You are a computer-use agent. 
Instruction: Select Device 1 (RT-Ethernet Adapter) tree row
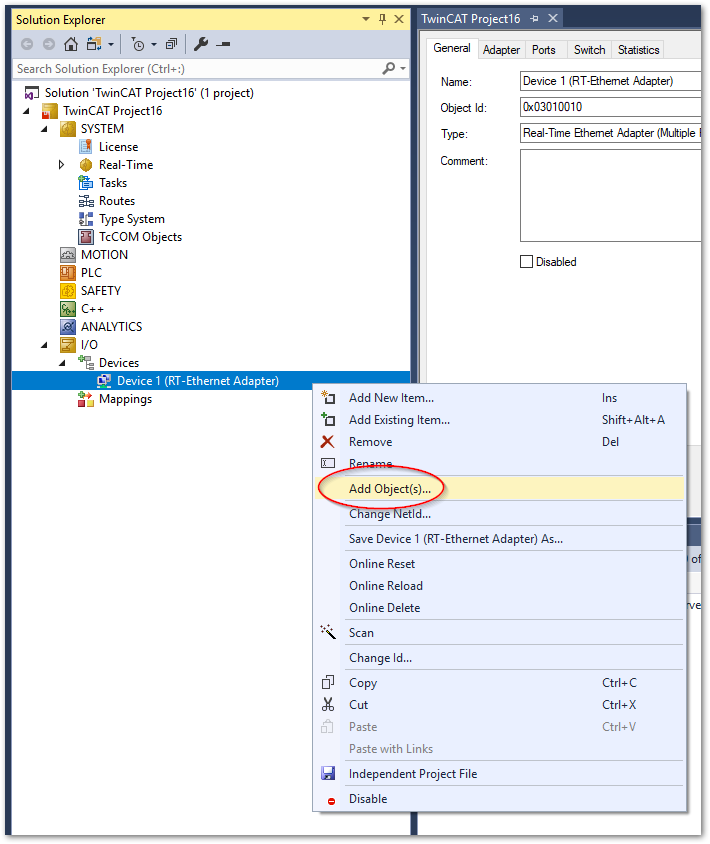click(x=211, y=381)
